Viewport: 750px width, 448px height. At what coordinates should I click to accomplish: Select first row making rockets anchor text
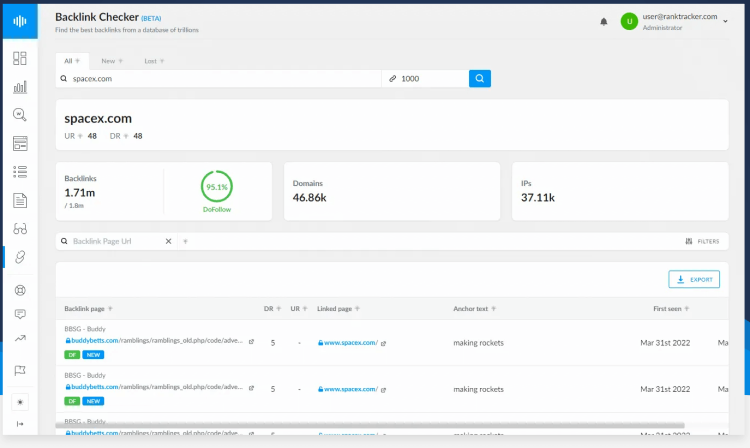point(478,343)
